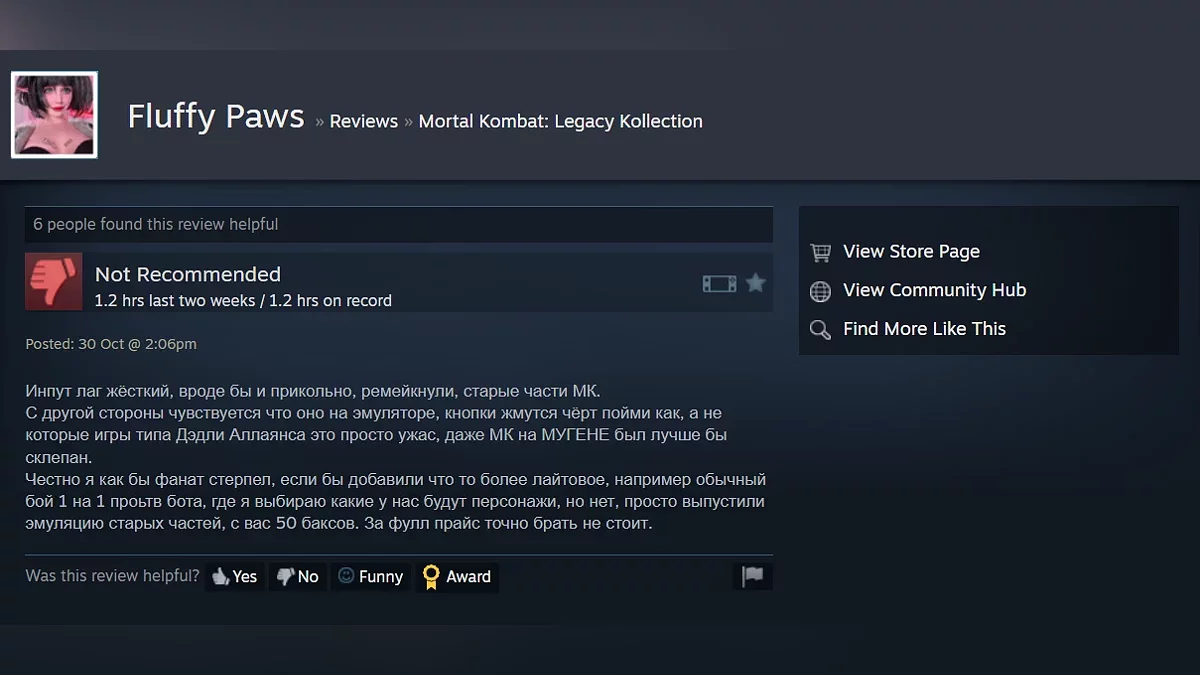Report the review with the flag icon

[752, 576]
